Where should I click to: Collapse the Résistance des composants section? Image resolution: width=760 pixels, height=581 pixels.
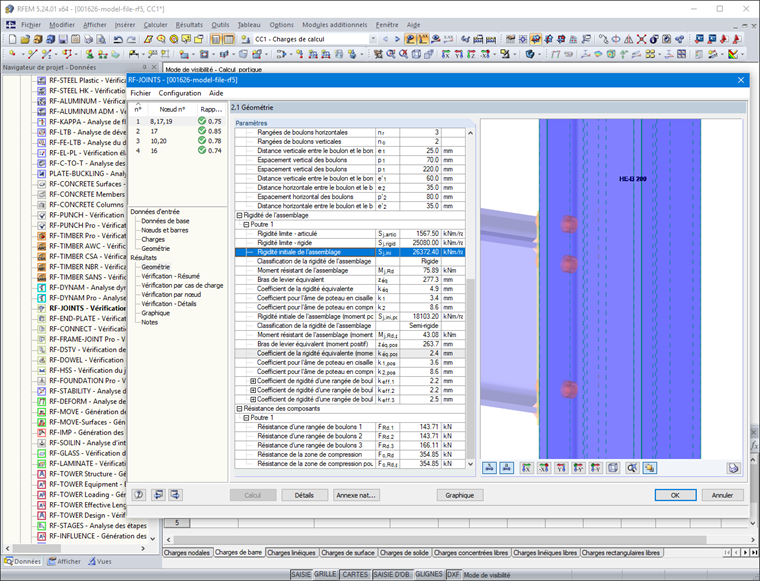[239, 408]
